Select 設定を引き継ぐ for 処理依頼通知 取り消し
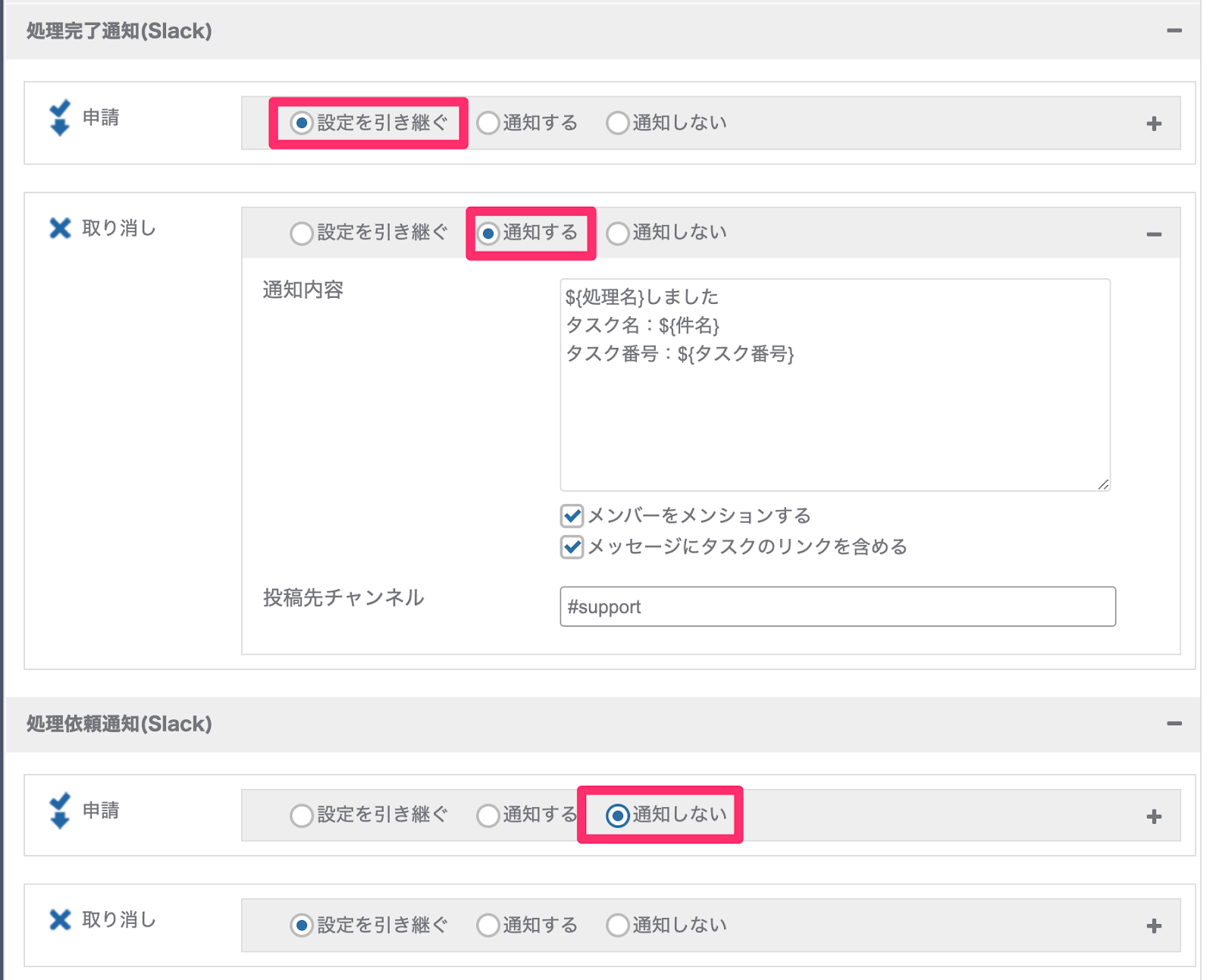Image resolution: width=1213 pixels, height=980 pixels. (302, 925)
